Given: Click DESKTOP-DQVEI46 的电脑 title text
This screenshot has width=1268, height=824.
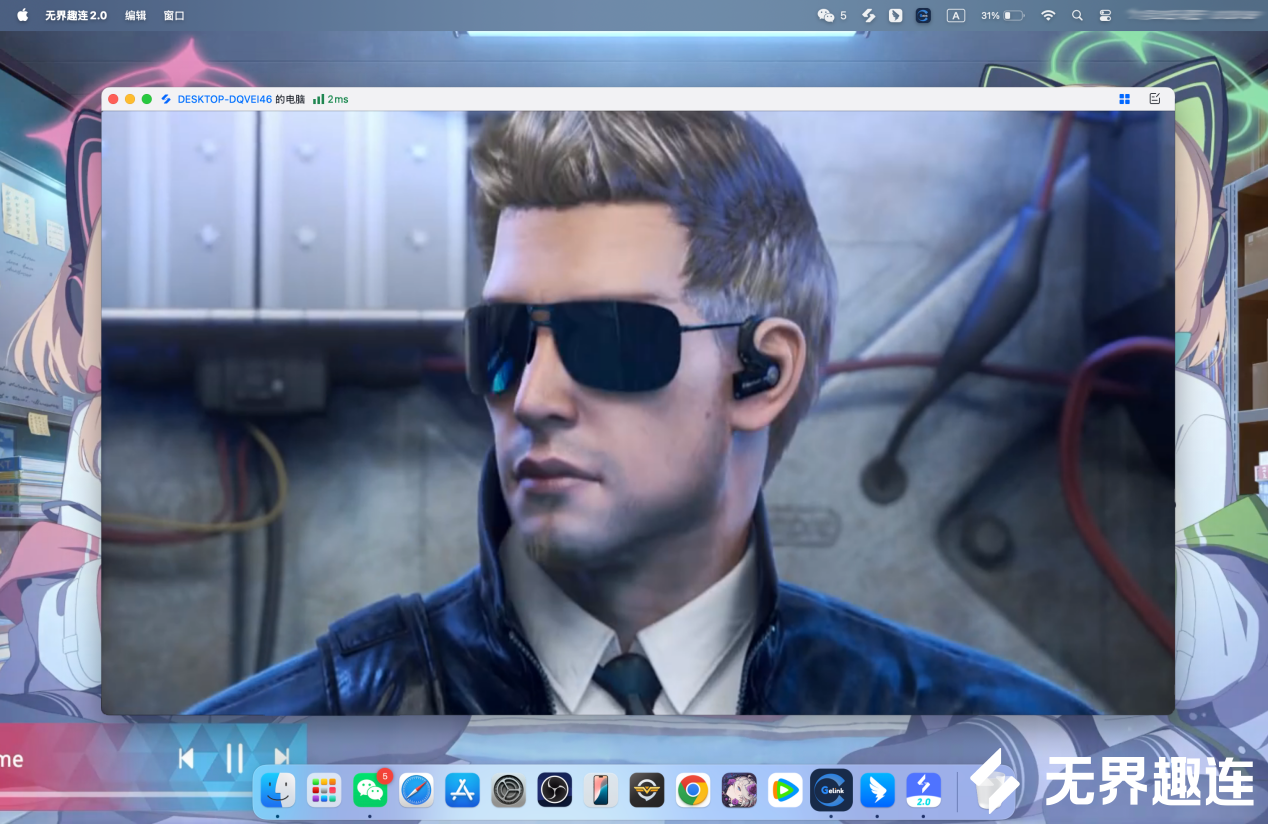Looking at the screenshot, I should (241, 99).
